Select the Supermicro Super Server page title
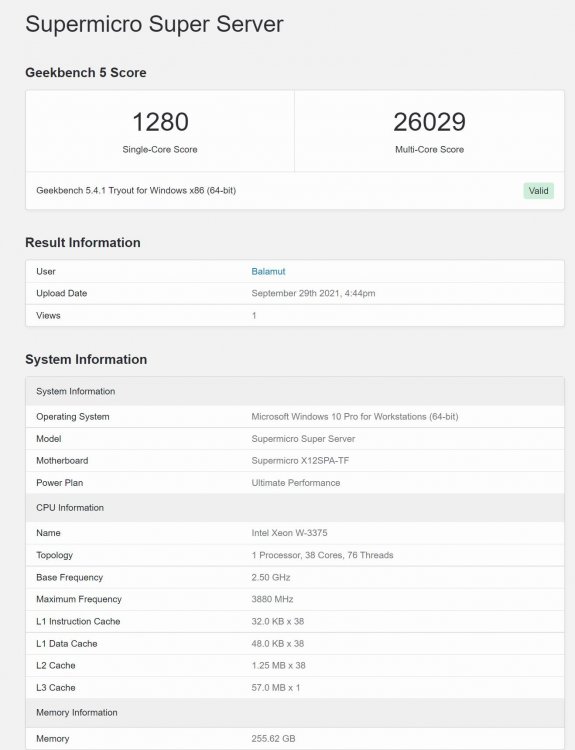575x750 pixels. (154, 24)
